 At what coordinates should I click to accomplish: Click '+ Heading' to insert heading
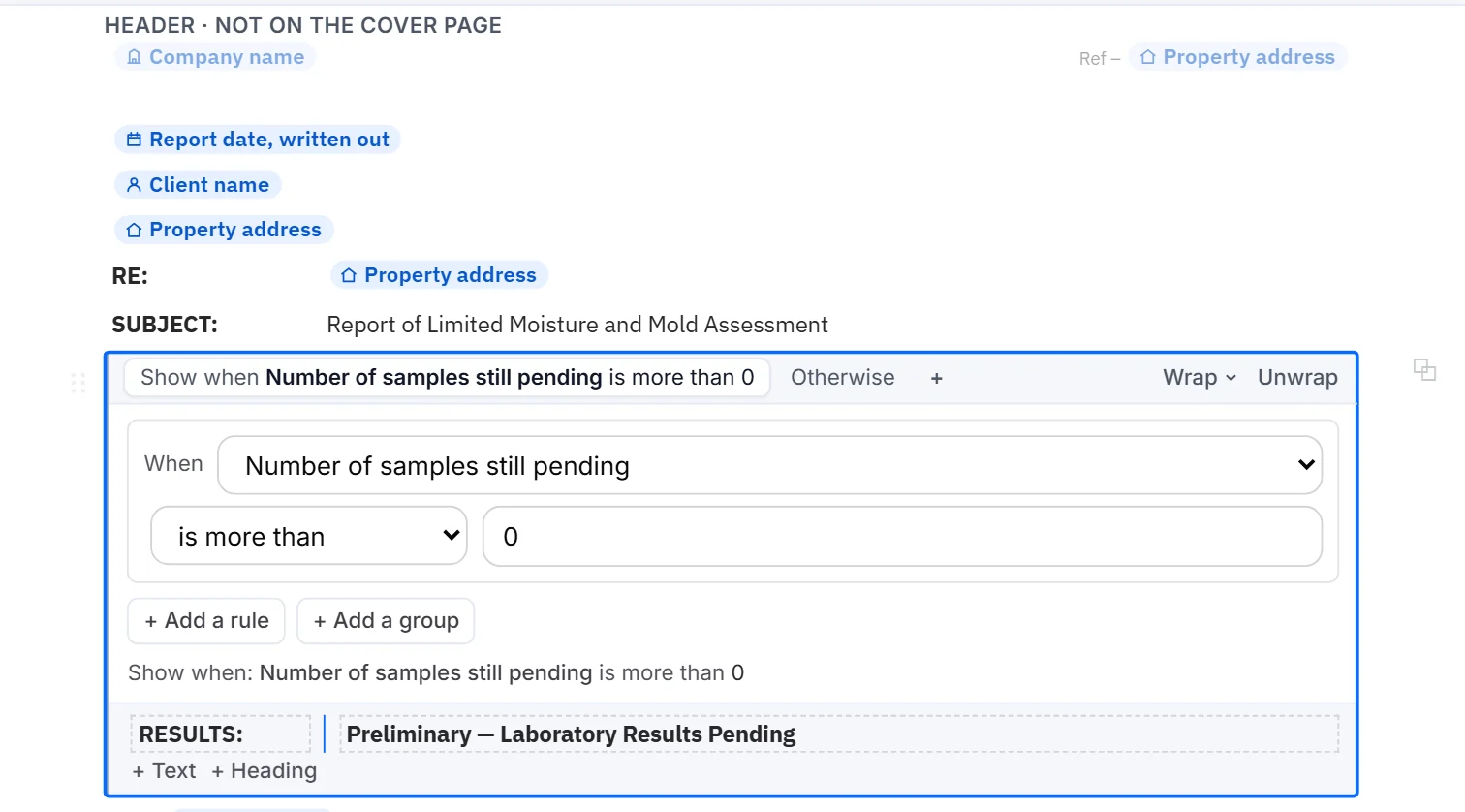click(x=264, y=771)
